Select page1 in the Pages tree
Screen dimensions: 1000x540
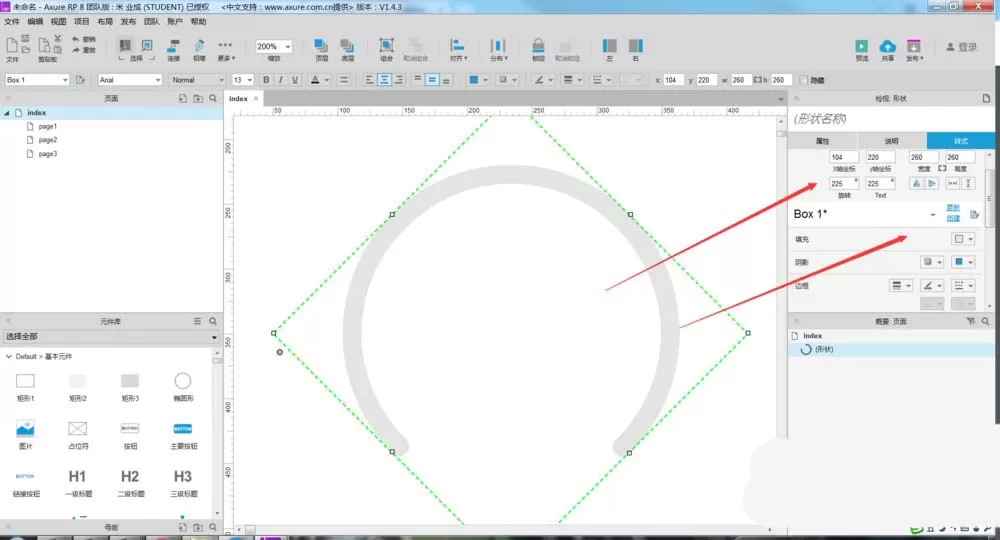(x=47, y=126)
